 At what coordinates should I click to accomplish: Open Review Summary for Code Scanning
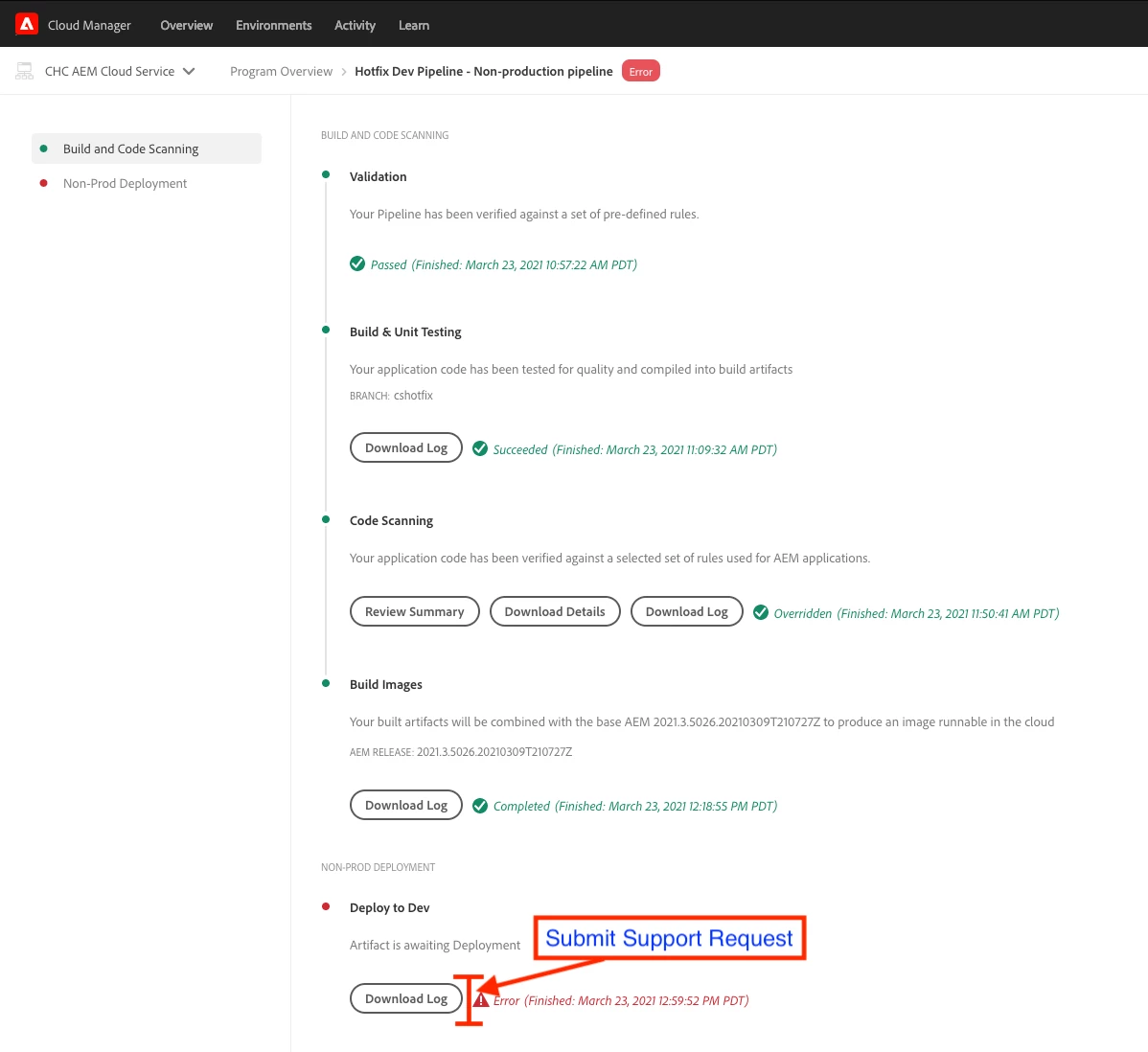click(414, 611)
